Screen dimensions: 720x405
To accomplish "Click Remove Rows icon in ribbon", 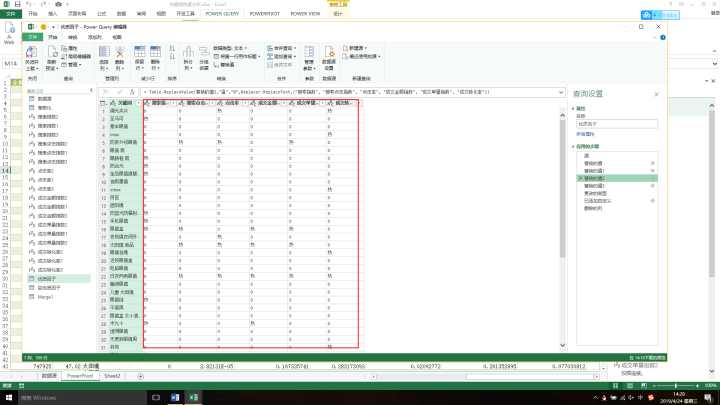I will pyautogui.click(x=156, y=51).
